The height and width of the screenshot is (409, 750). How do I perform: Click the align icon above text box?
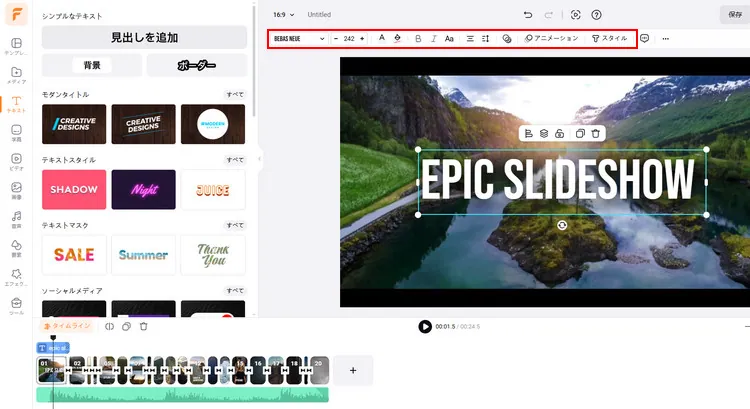[529, 133]
